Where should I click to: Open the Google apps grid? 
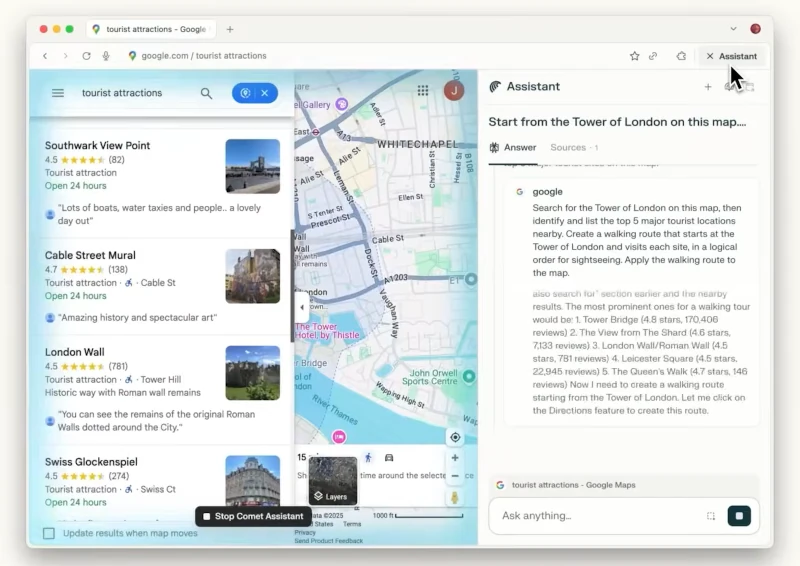pos(423,91)
